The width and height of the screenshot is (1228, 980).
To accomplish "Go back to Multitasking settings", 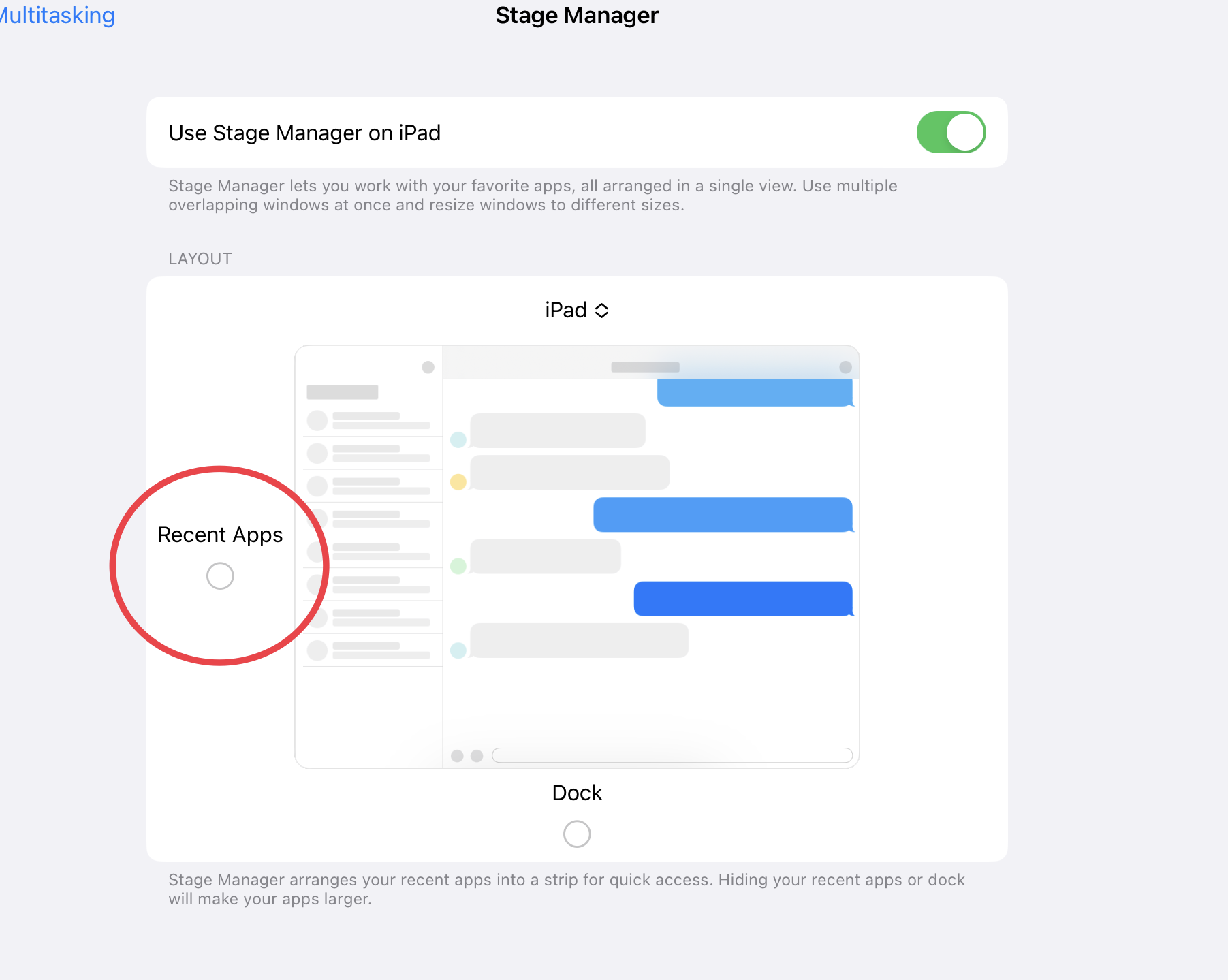I will 56,15.
